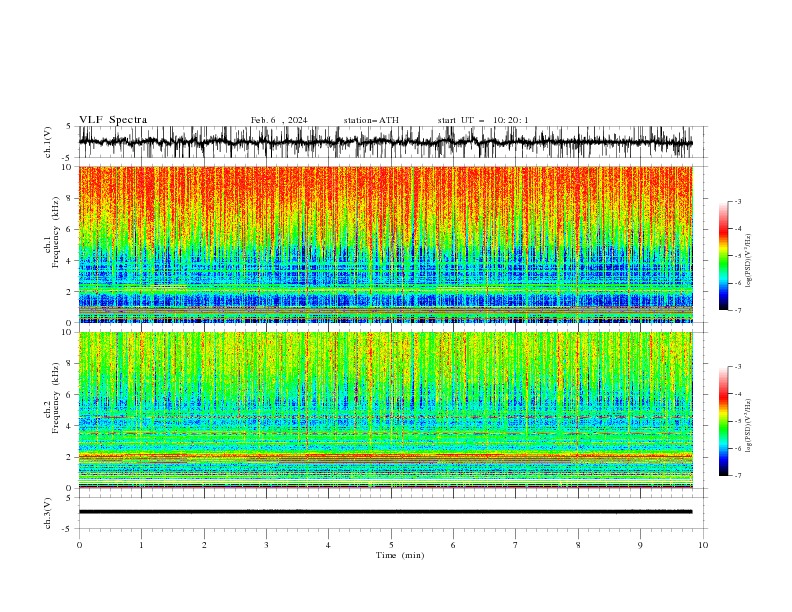Screen dimensions: 792x612
Task: Click the "ch.3(V)" axis label
Action: pos(48,513)
